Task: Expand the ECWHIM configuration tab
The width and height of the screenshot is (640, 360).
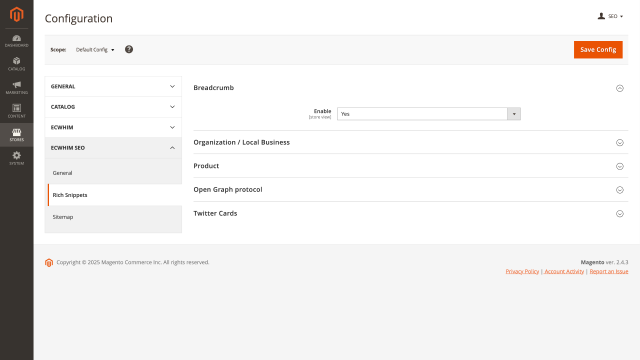Action: (113, 127)
